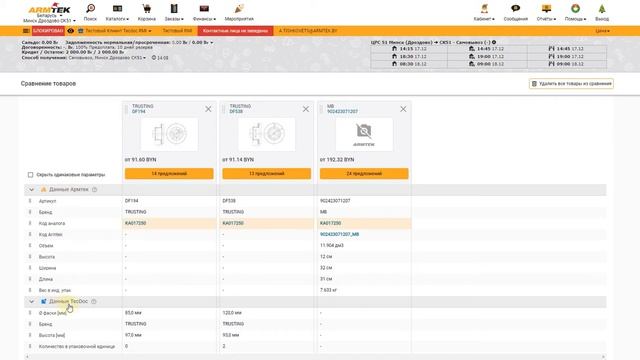The width and height of the screenshot is (640, 360).
Task: Open the DF194 article link
Action: (x=138, y=111)
